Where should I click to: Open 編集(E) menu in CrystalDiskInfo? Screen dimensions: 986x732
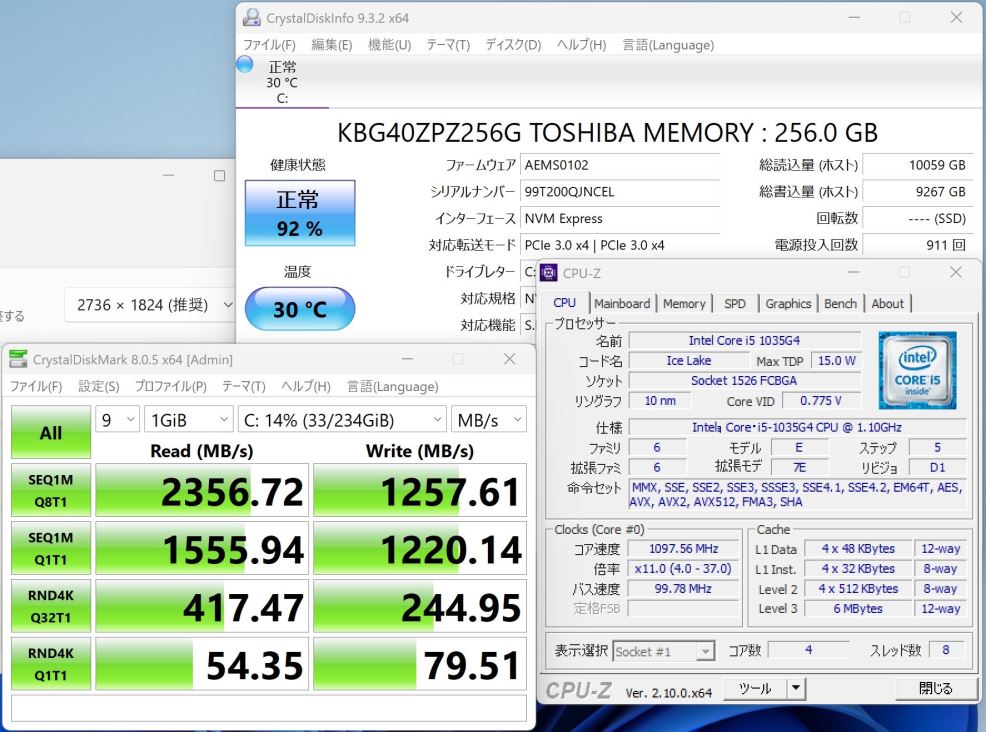point(331,45)
